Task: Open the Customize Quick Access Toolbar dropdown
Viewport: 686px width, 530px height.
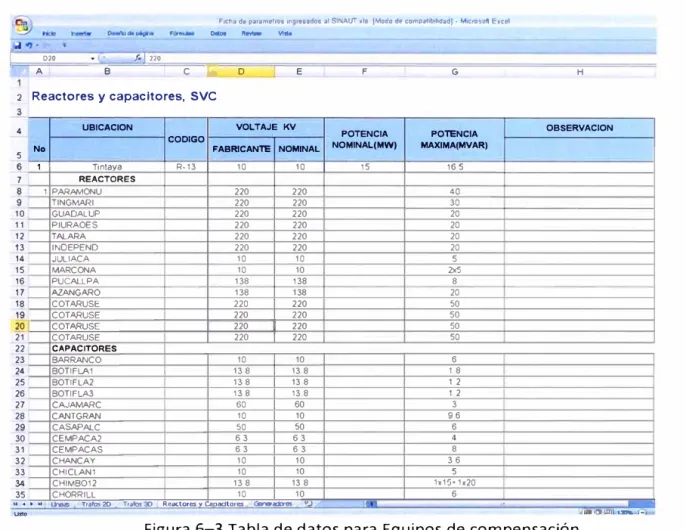Action: pos(64,46)
